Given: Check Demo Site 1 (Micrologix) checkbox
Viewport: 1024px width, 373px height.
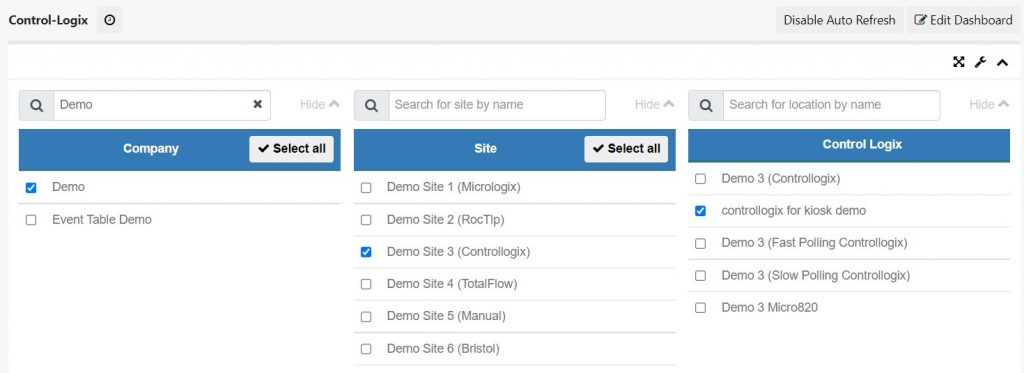Looking at the screenshot, I should (x=366, y=188).
